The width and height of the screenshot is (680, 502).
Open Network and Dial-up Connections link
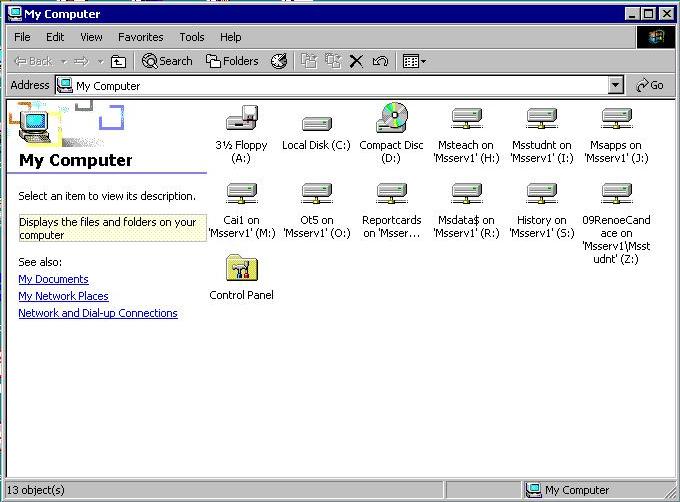pyautogui.click(x=98, y=313)
